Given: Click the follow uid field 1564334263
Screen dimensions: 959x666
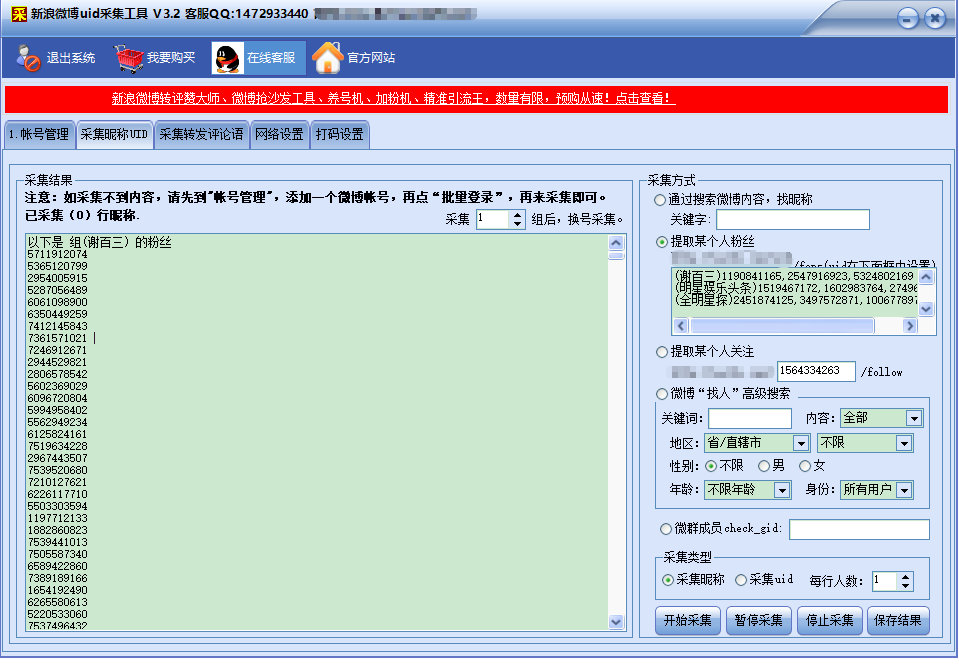Looking at the screenshot, I should (x=816, y=371).
